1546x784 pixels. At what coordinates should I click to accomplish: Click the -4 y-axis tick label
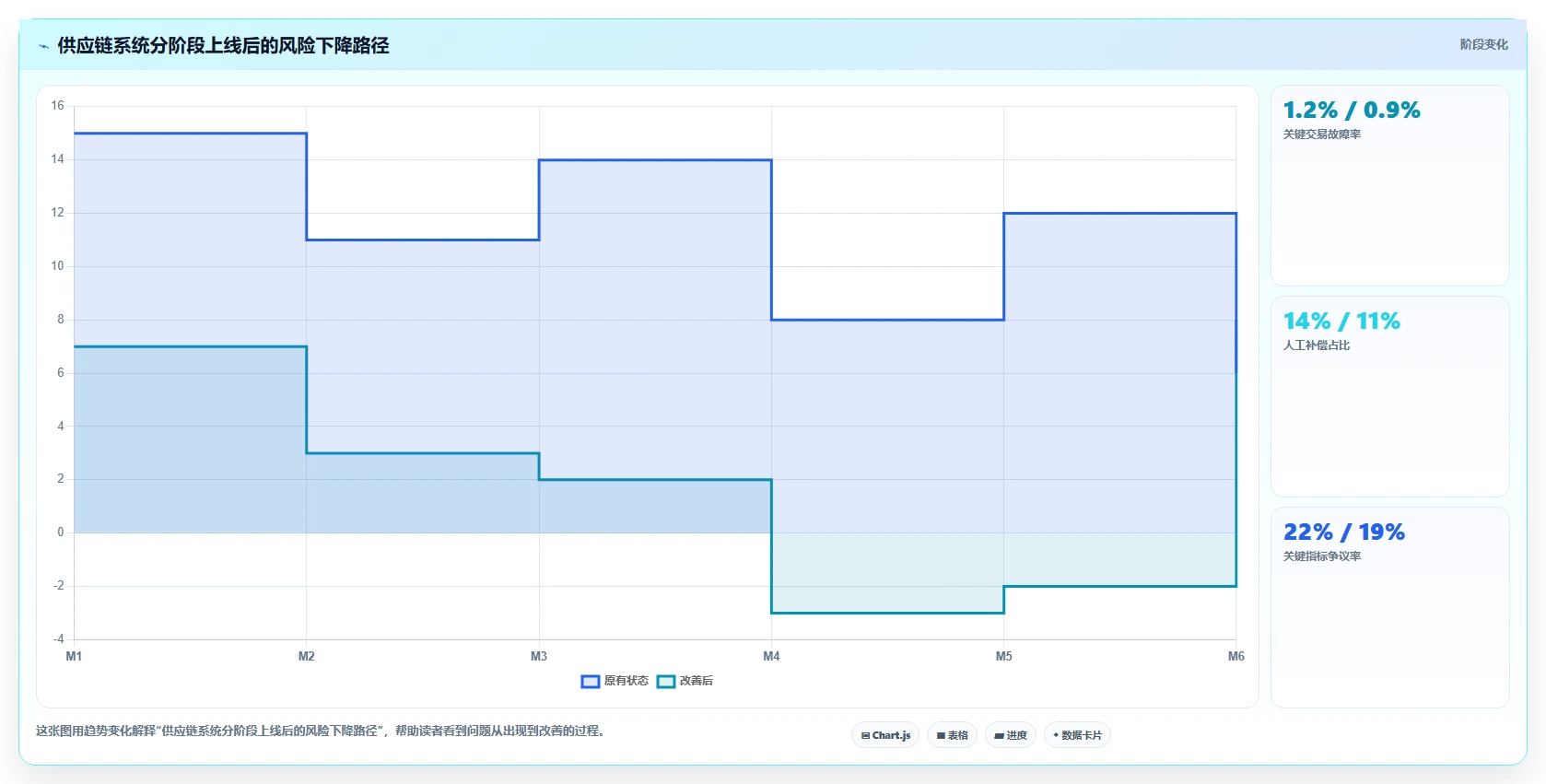click(59, 639)
